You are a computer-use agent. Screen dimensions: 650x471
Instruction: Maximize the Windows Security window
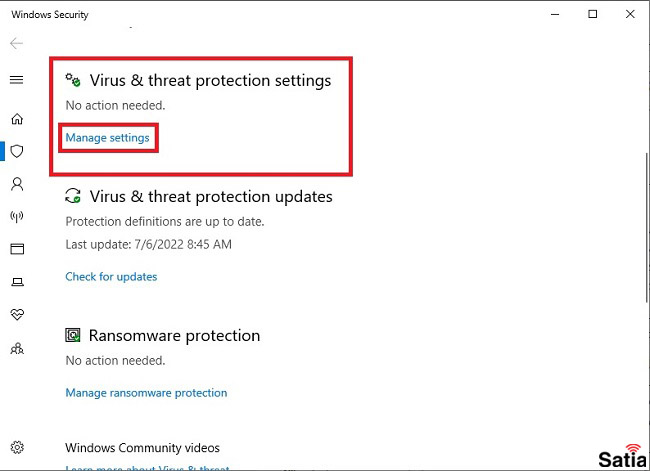(x=593, y=14)
